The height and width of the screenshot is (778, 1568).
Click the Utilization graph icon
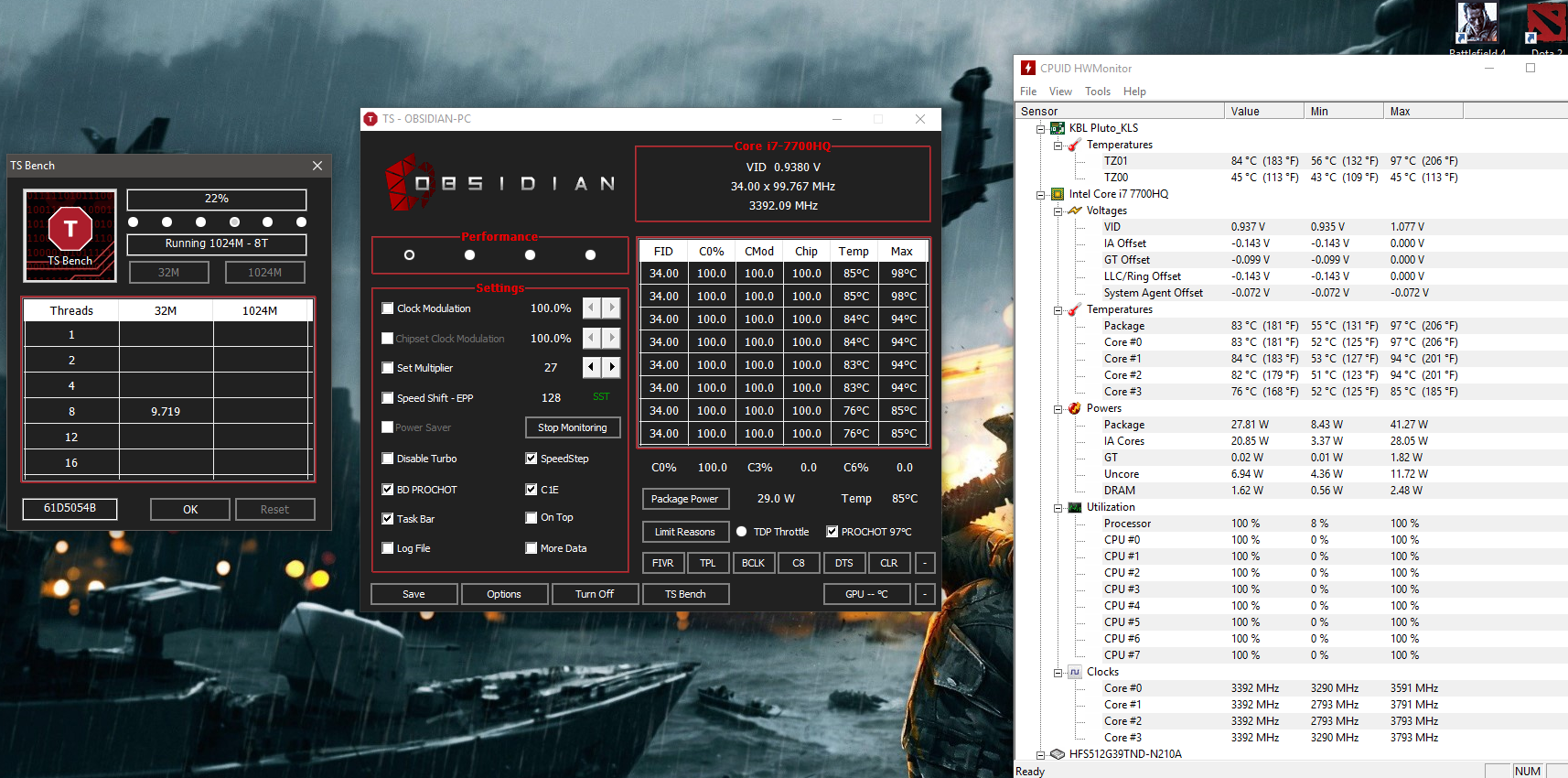(1075, 507)
